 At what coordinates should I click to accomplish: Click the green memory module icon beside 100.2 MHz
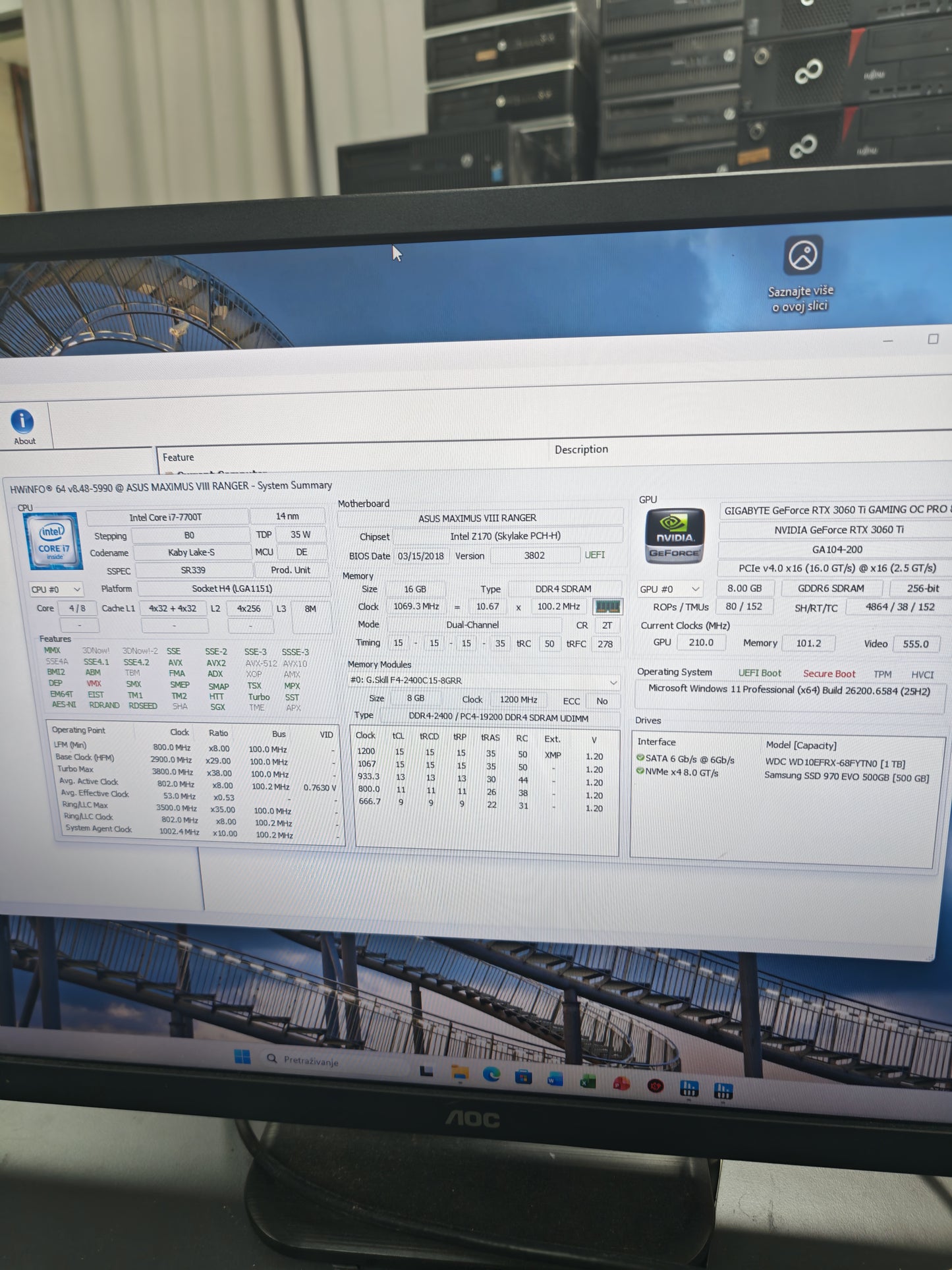607,606
